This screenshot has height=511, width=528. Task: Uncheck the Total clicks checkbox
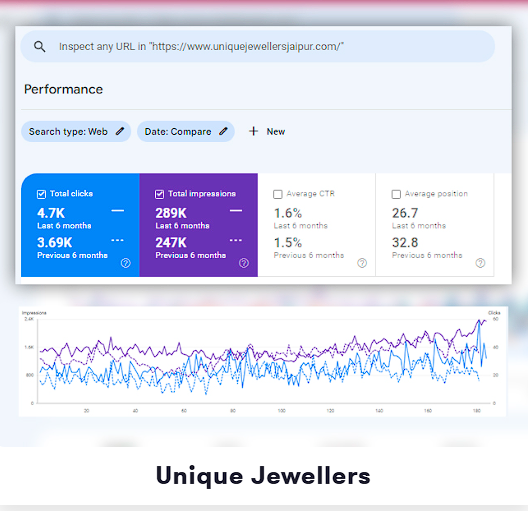tap(41, 194)
